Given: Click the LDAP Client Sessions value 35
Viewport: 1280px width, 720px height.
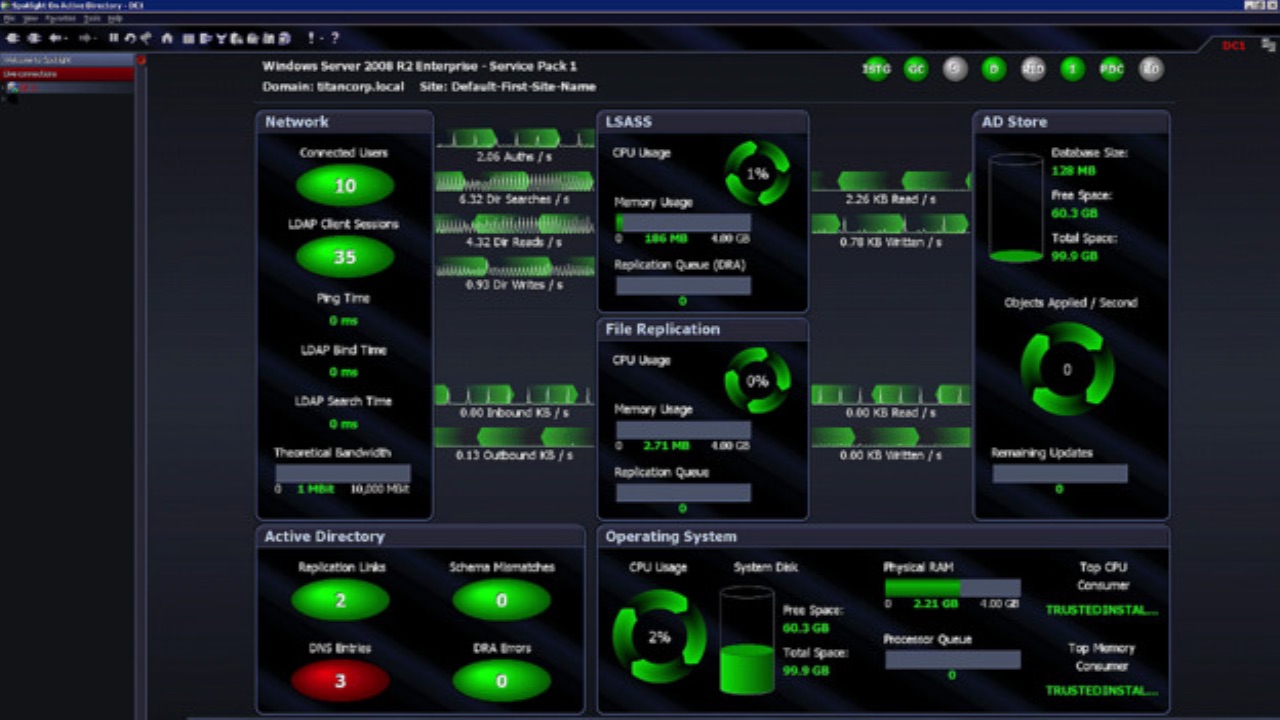Looking at the screenshot, I should point(345,257).
